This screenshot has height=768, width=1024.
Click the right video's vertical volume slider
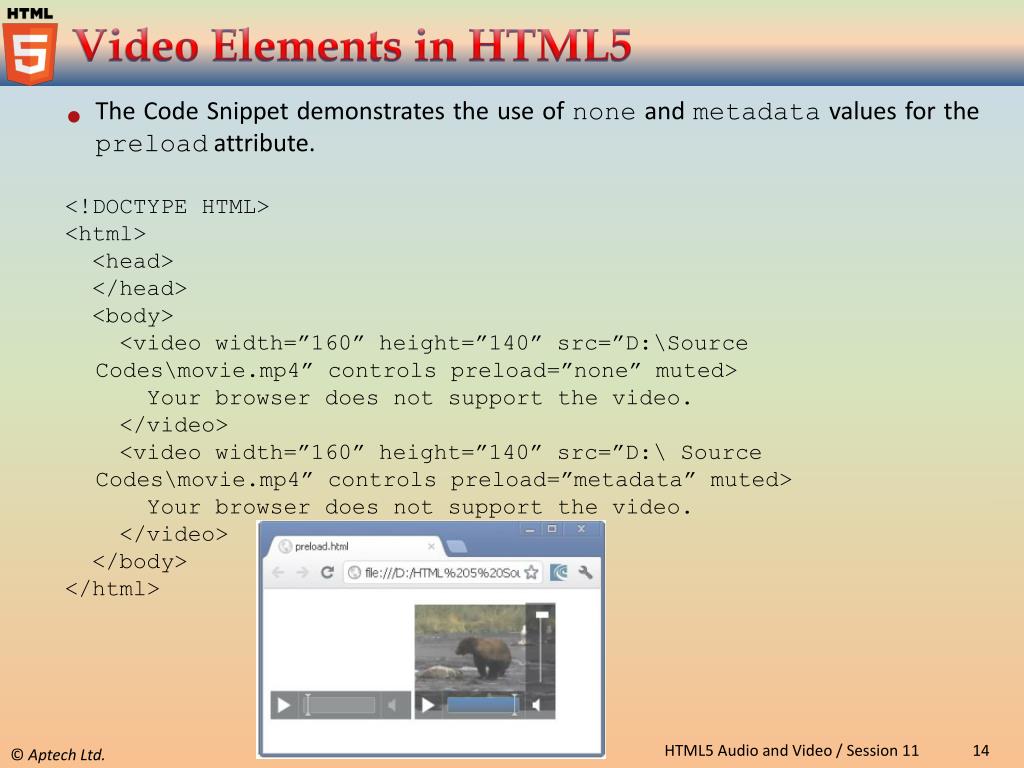pos(541,647)
